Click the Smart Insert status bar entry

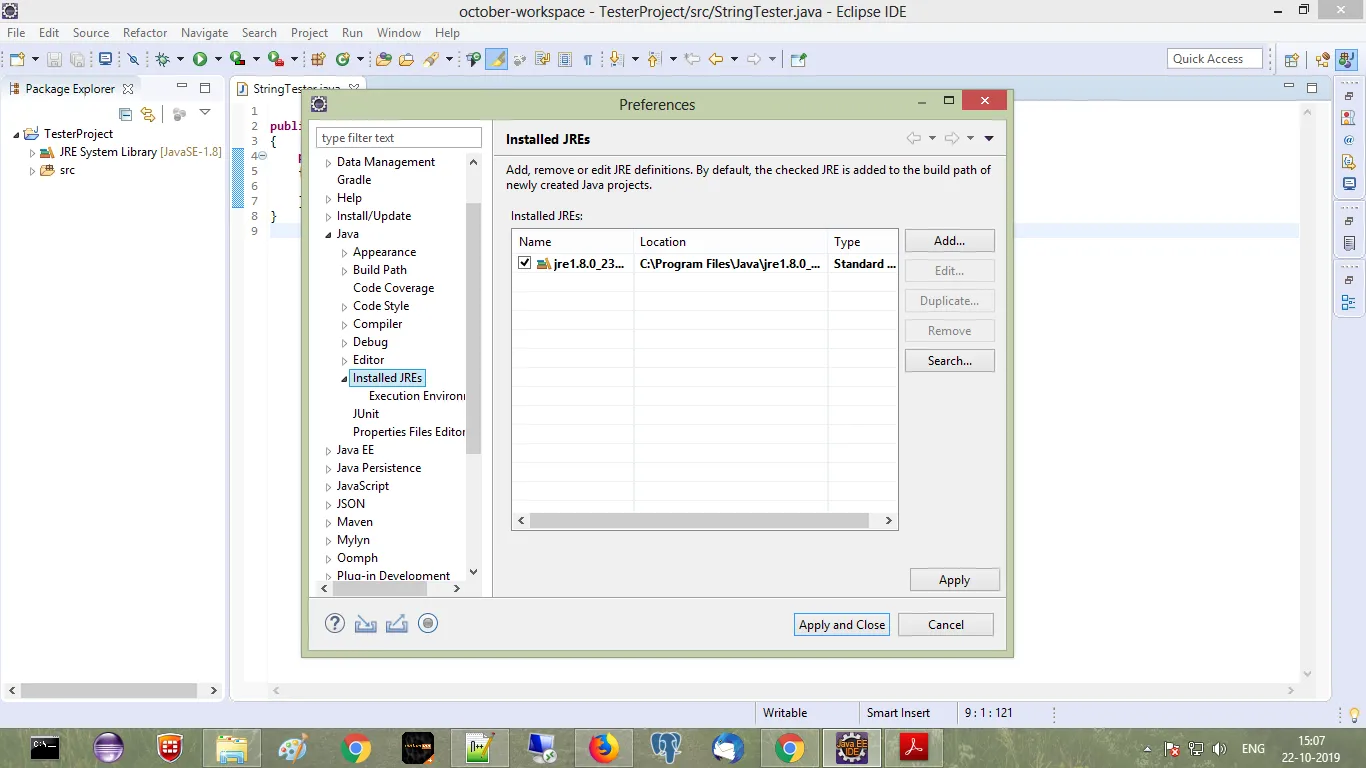898,713
